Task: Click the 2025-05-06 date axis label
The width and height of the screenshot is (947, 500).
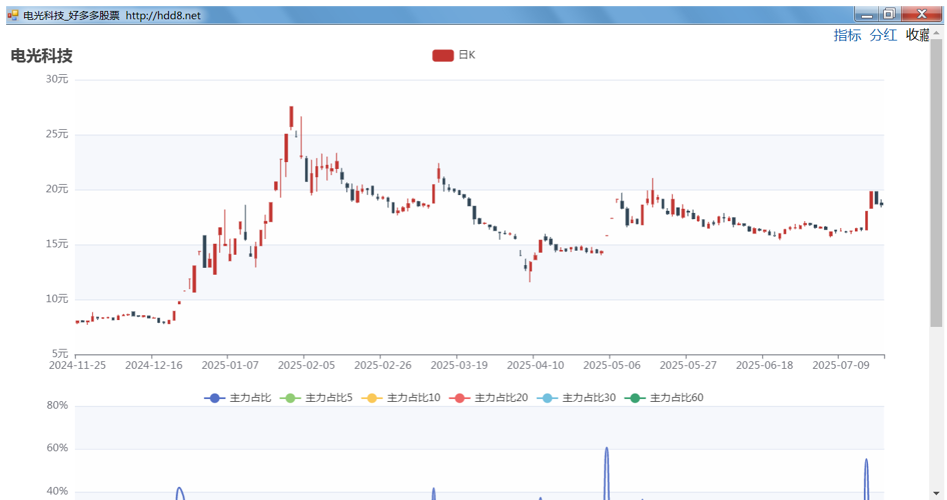Action: tap(612, 365)
